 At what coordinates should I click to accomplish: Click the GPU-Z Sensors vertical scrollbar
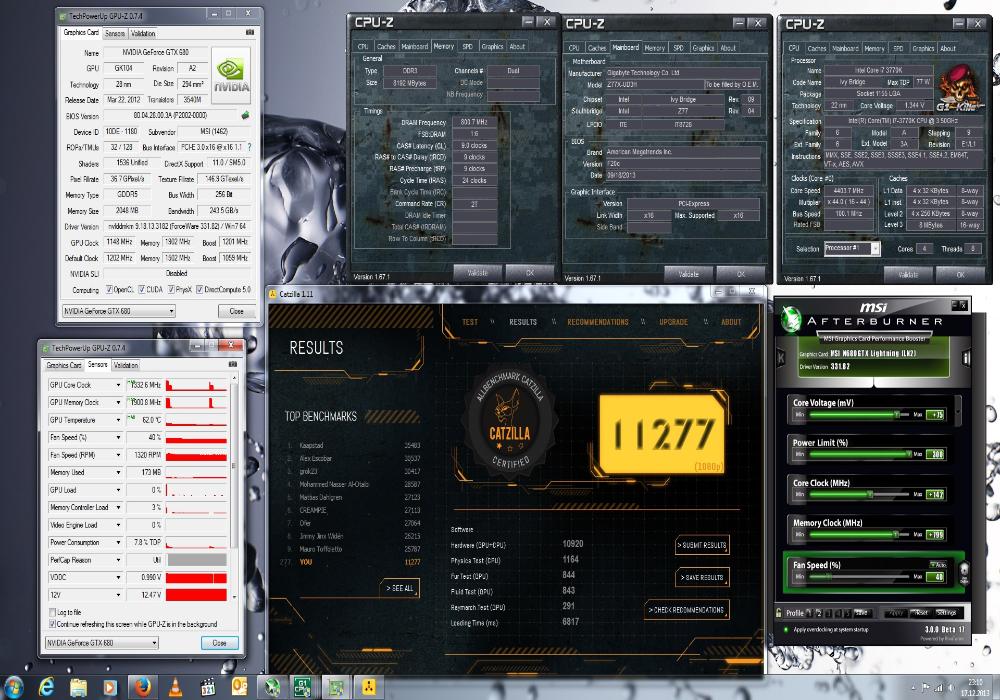click(233, 488)
